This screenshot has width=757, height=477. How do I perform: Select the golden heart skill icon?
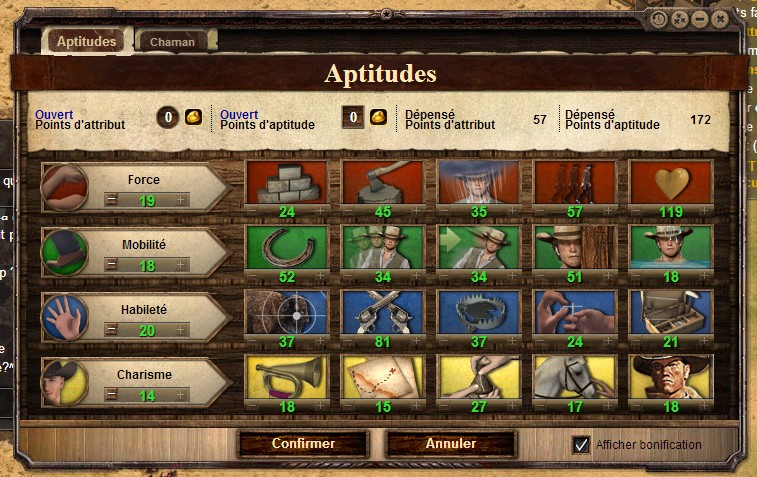(x=671, y=182)
